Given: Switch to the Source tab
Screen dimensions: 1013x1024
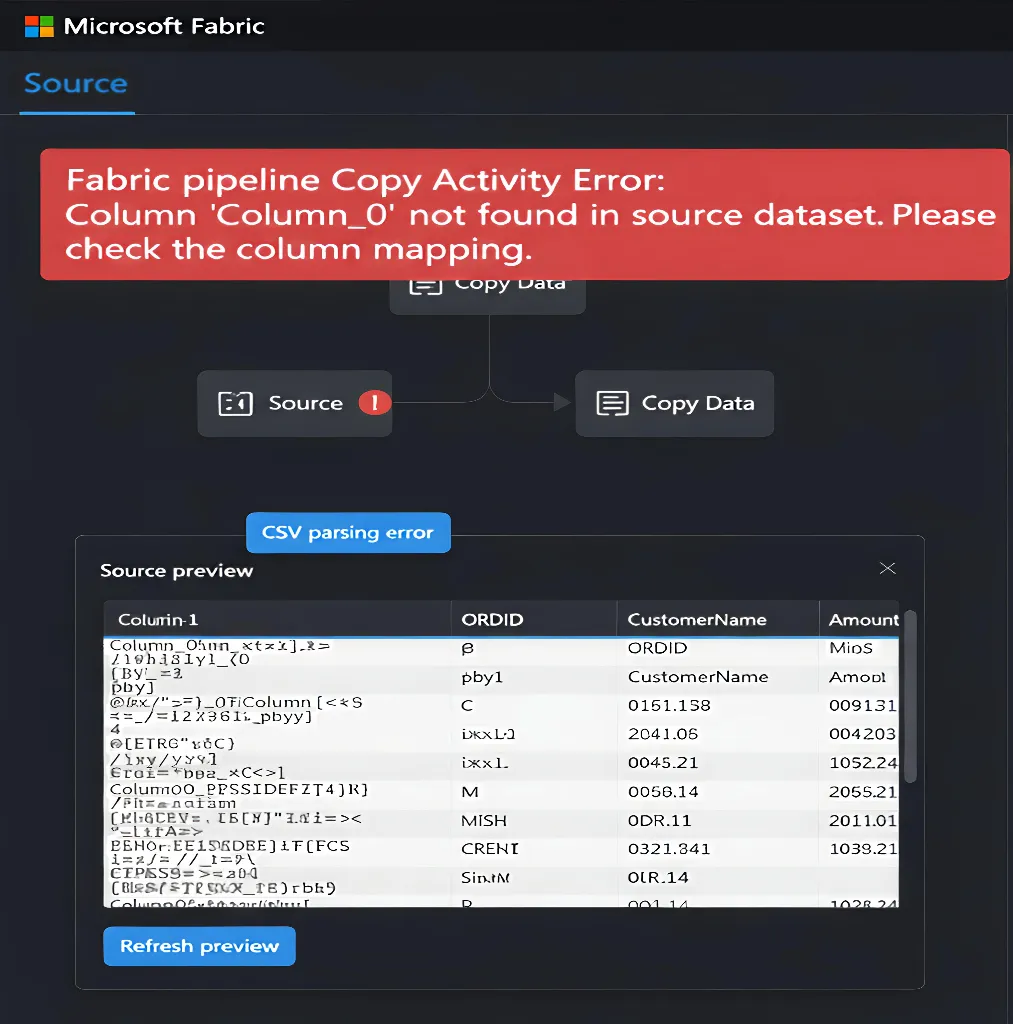Looking at the screenshot, I should 75,84.
